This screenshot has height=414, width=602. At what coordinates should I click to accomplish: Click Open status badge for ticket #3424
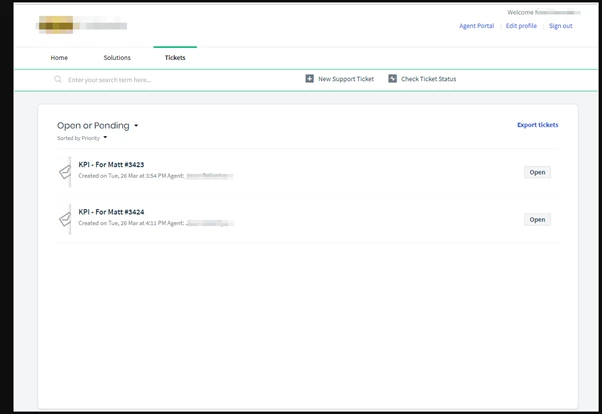(x=537, y=219)
